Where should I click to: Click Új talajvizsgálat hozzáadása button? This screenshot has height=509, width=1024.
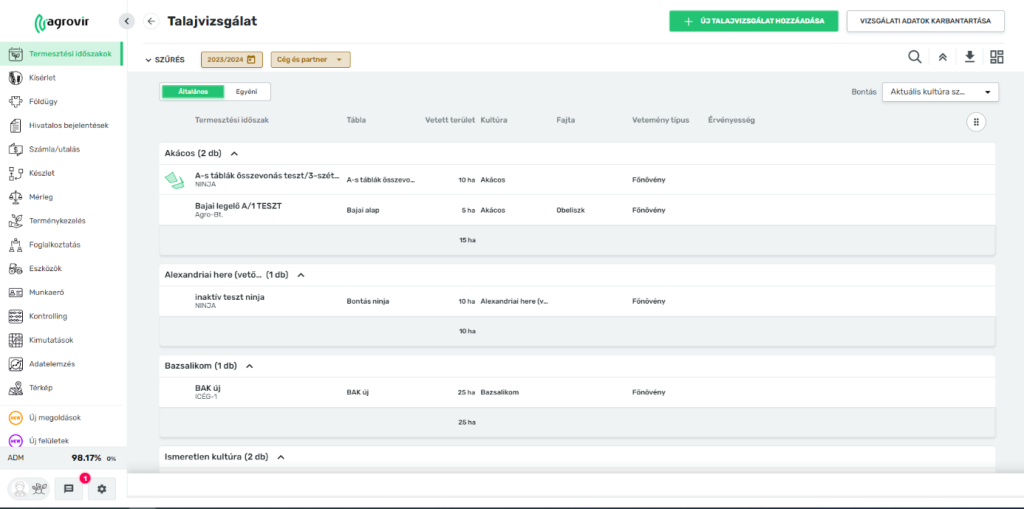(x=754, y=21)
